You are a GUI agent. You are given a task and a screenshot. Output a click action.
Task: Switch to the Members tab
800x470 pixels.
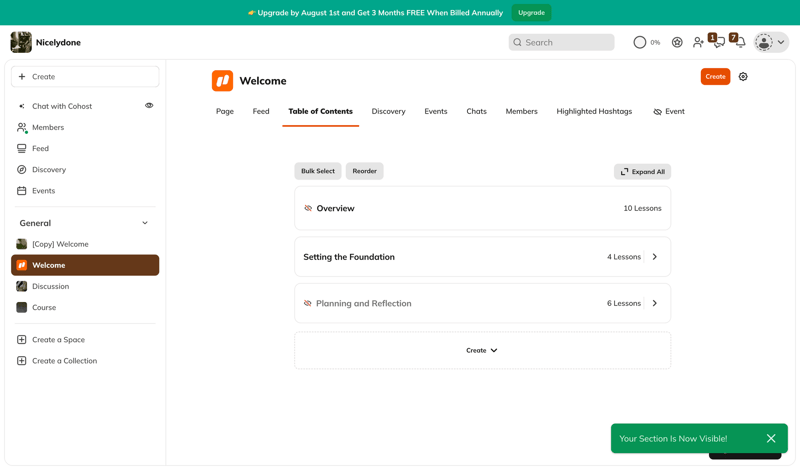coord(521,111)
